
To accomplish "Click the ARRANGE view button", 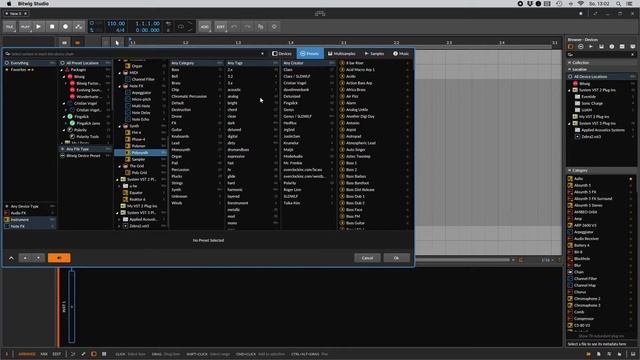I will (27, 354).
